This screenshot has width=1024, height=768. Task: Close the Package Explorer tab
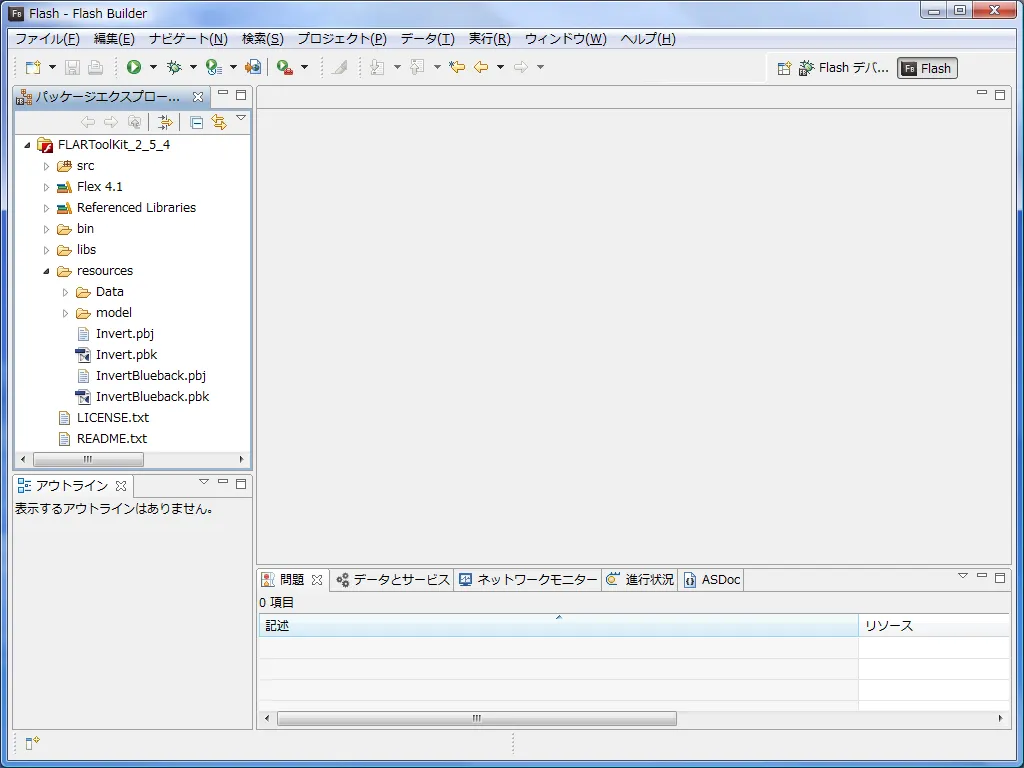point(198,97)
